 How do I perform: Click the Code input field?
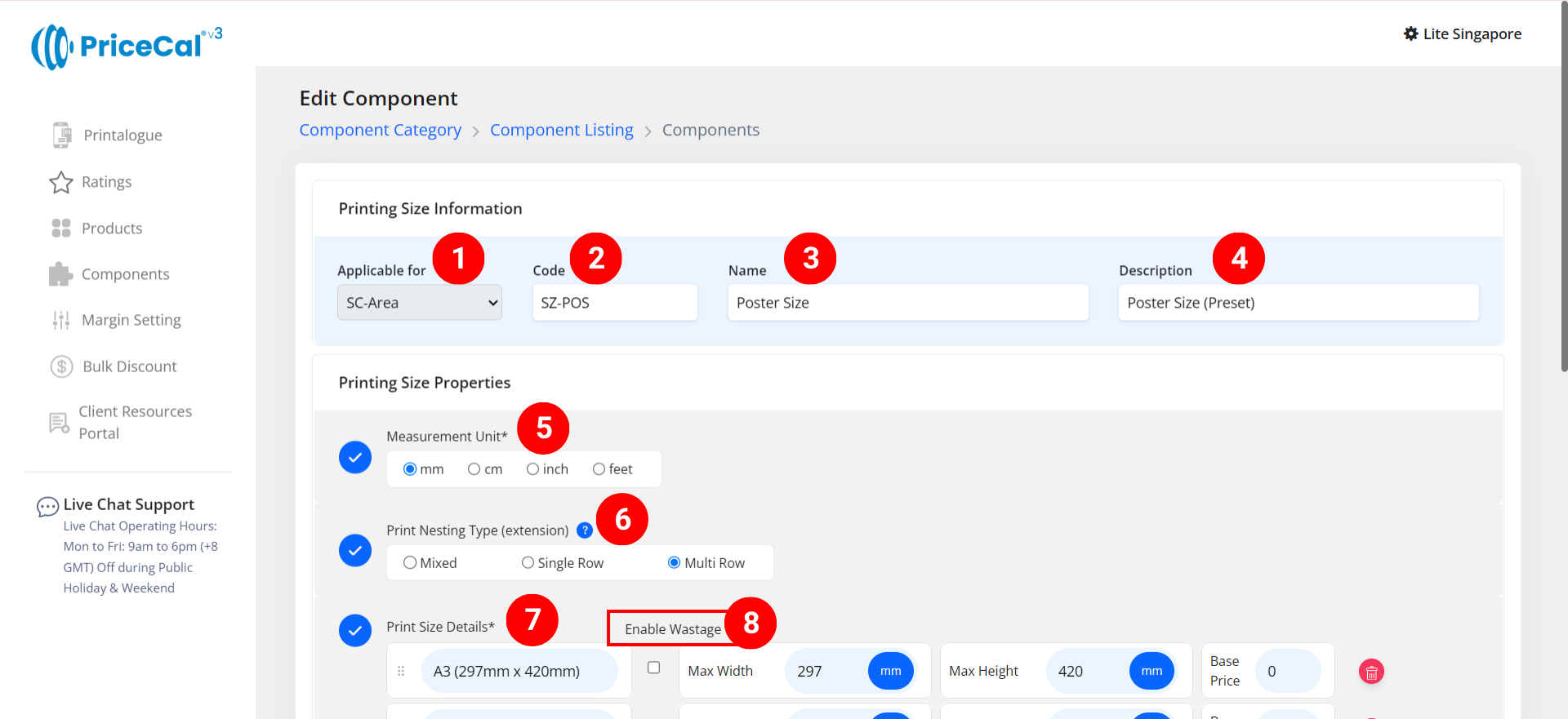614,303
